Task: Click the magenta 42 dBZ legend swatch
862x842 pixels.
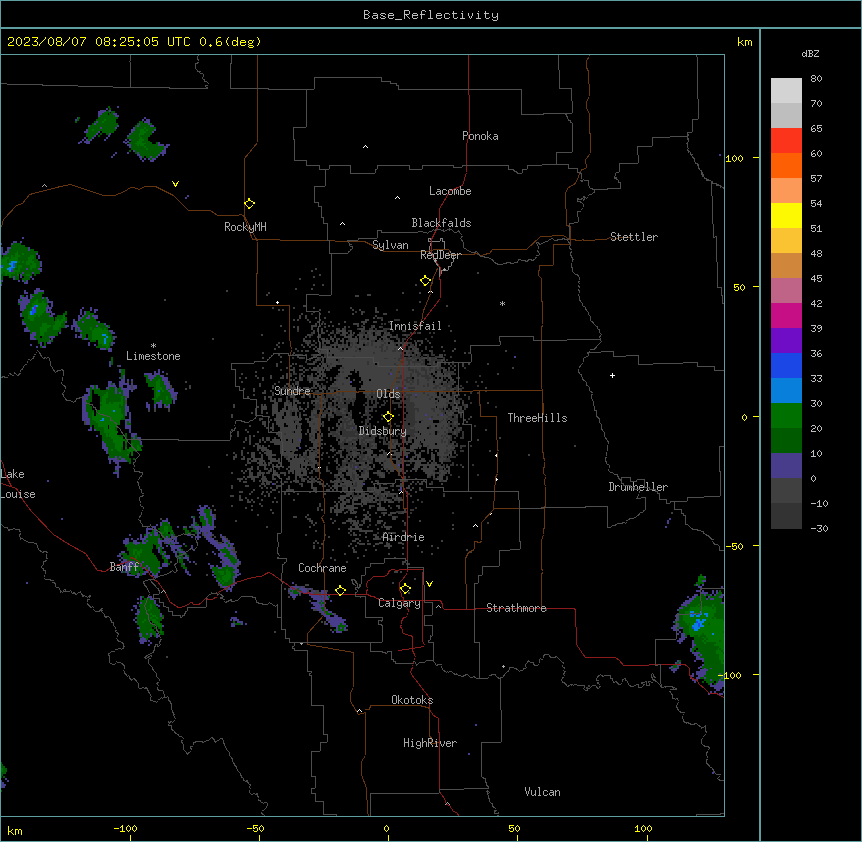Action: pyautogui.click(x=786, y=315)
